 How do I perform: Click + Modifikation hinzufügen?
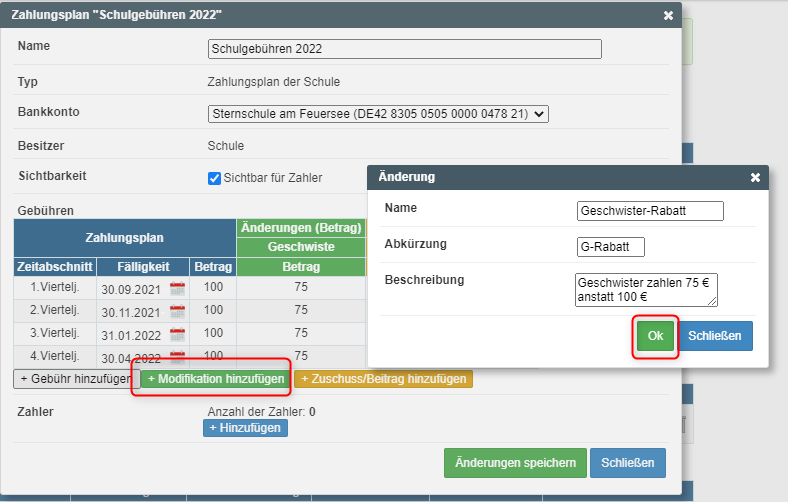(216, 379)
